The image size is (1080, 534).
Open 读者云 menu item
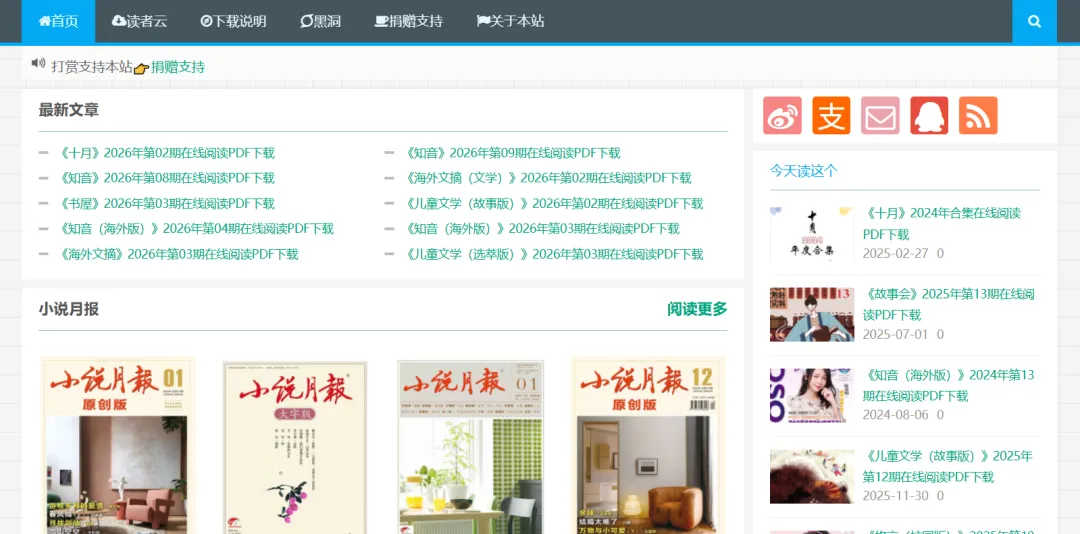139,21
